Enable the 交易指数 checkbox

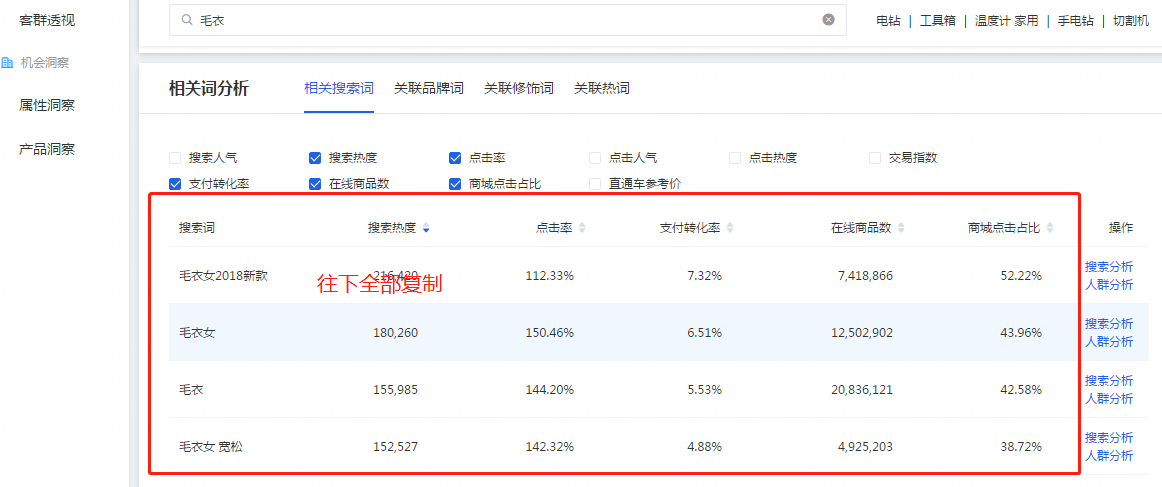875,158
